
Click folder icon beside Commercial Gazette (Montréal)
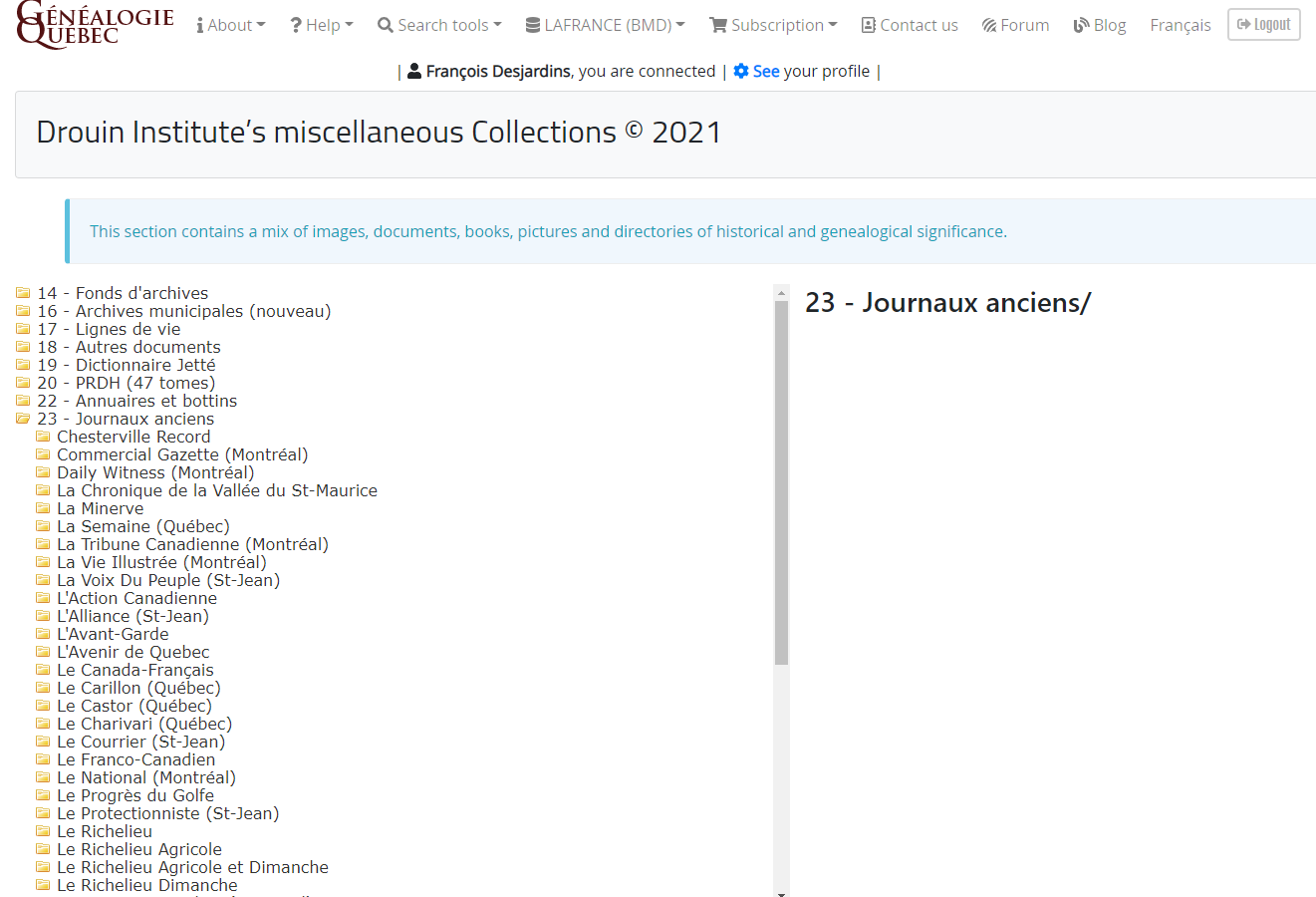[43, 454]
